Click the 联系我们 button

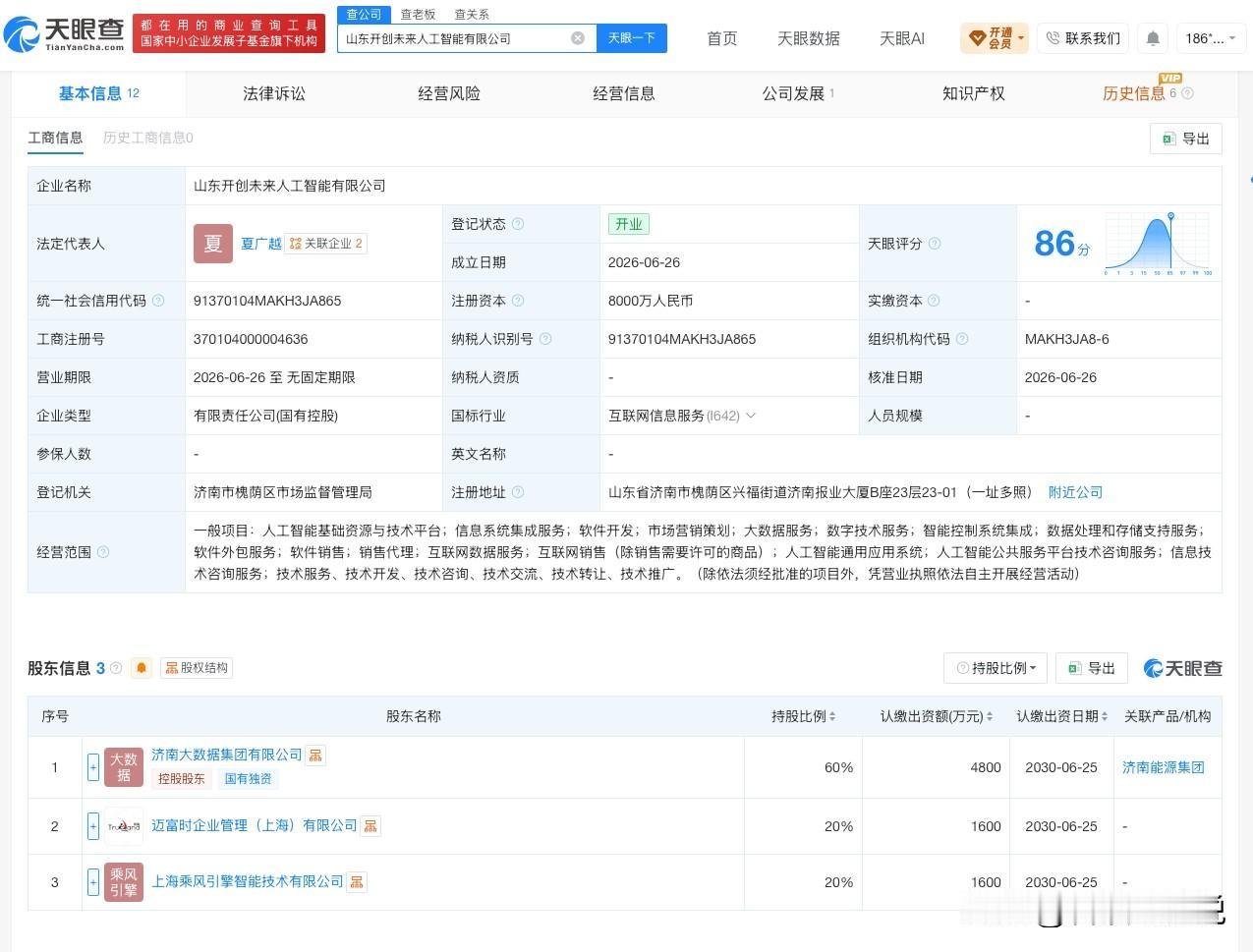coord(1083,38)
